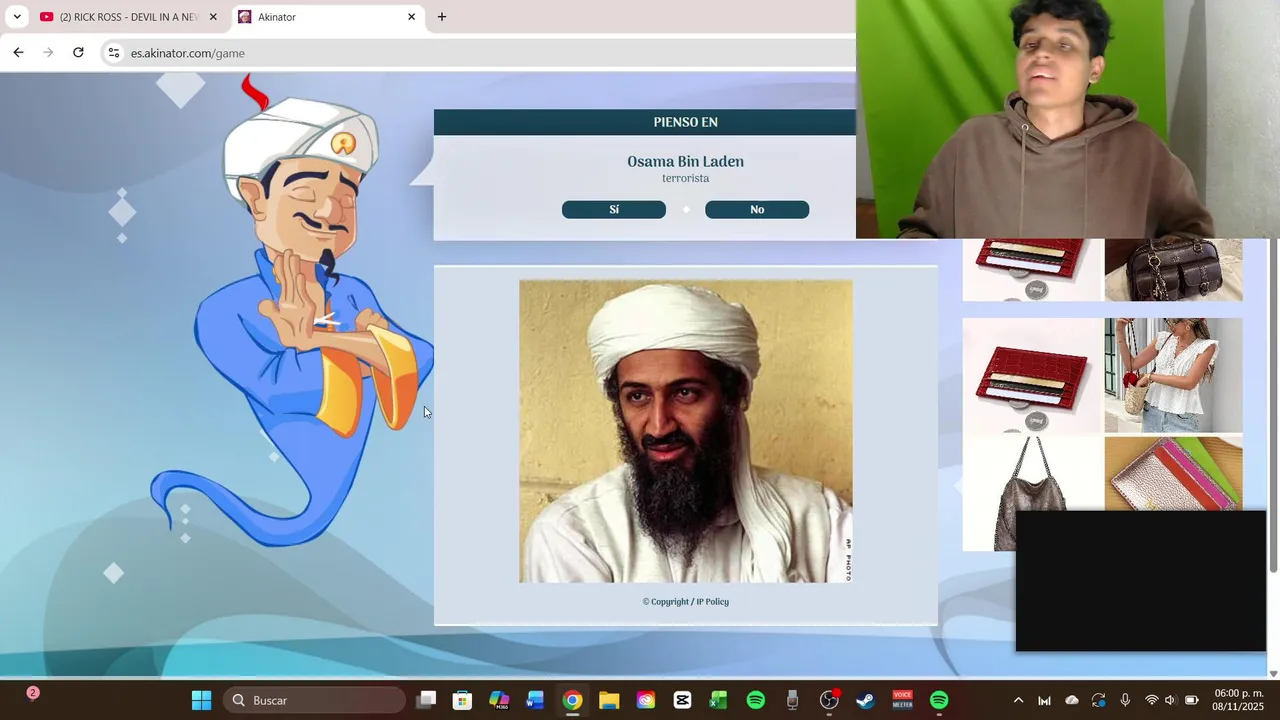Viewport: 1280px width, 720px height.
Task: Close the RICK ROSS YouTube tab
Action: (x=213, y=17)
